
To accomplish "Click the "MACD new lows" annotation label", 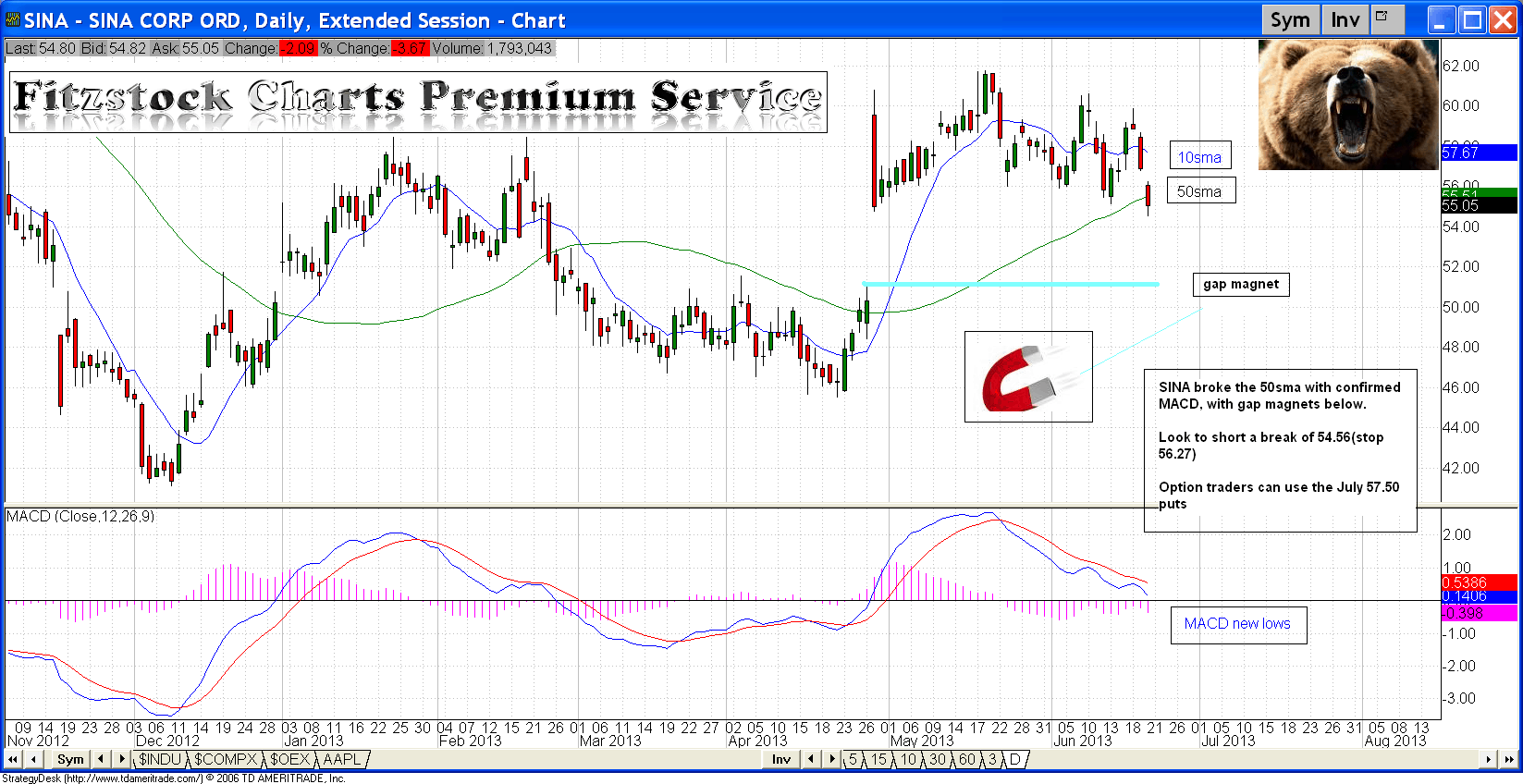I will click(x=1237, y=624).
